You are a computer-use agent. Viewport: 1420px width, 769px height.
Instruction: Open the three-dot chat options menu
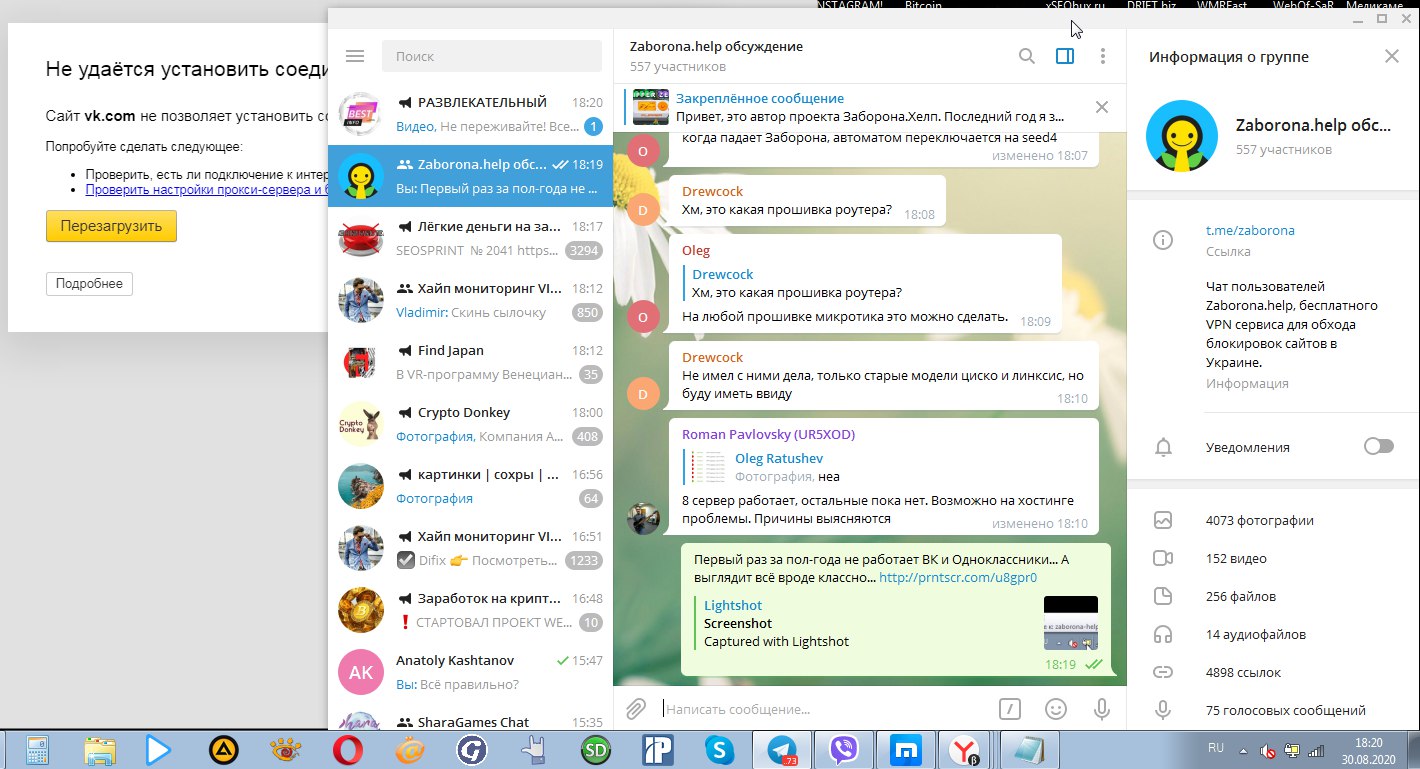pyautogui.click(x=1102, y=57)
